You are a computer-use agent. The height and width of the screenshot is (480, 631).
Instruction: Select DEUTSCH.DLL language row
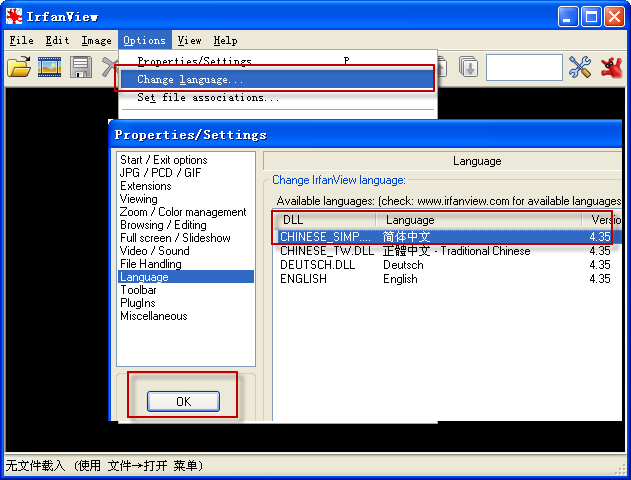[x=445, y=265]
